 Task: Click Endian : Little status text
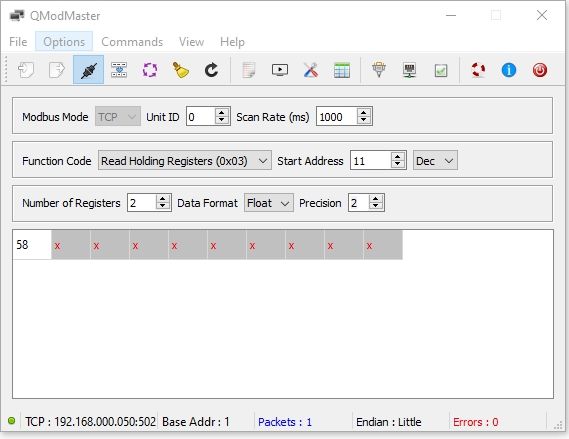coord(389,422)
